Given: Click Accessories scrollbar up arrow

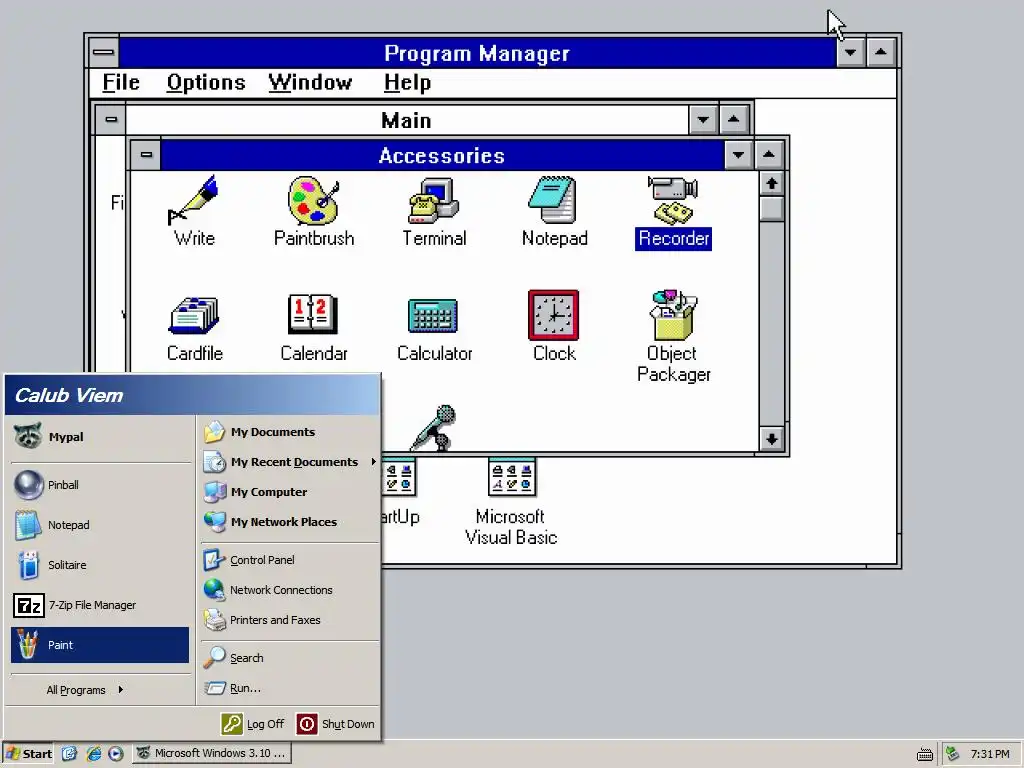Looking at the screenshot, I should point(771,184).
